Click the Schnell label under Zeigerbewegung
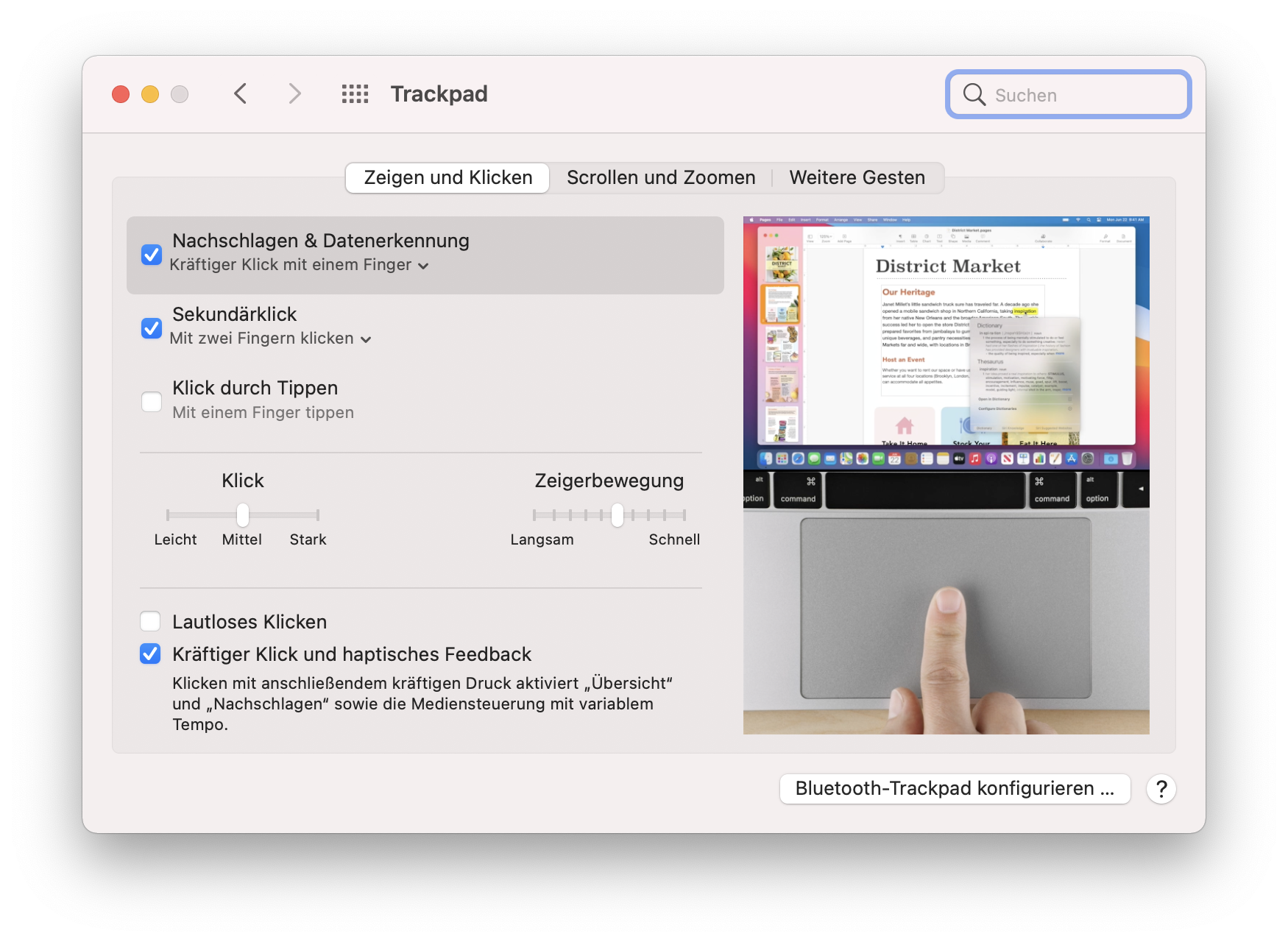The height and width of the screenshot is (942, 1288). (x=674, y=539)
